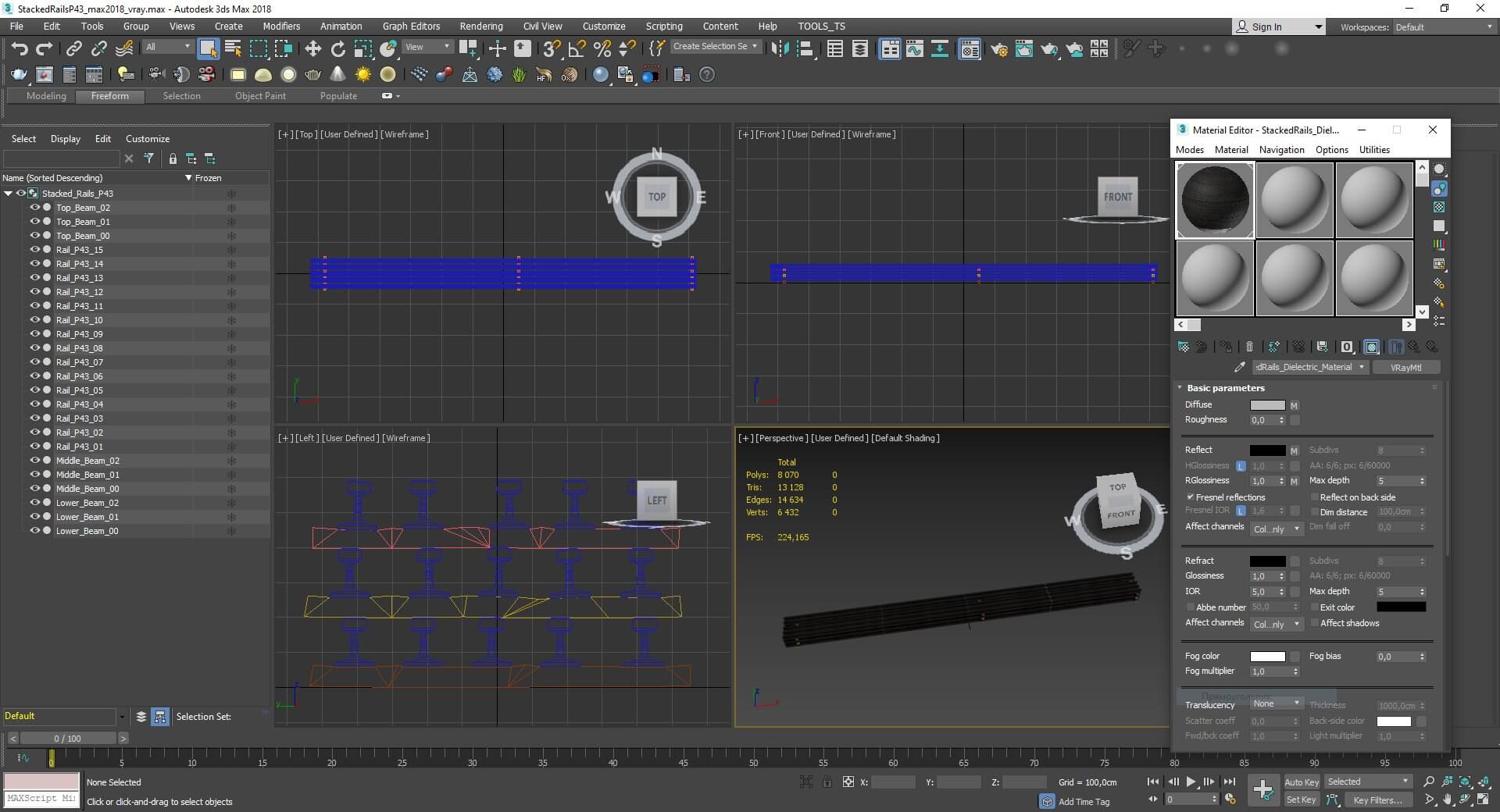Screen dimensions: 1500x812
Task: Open the Translucency dropdown set to None
Action: tap(1277, 703)
